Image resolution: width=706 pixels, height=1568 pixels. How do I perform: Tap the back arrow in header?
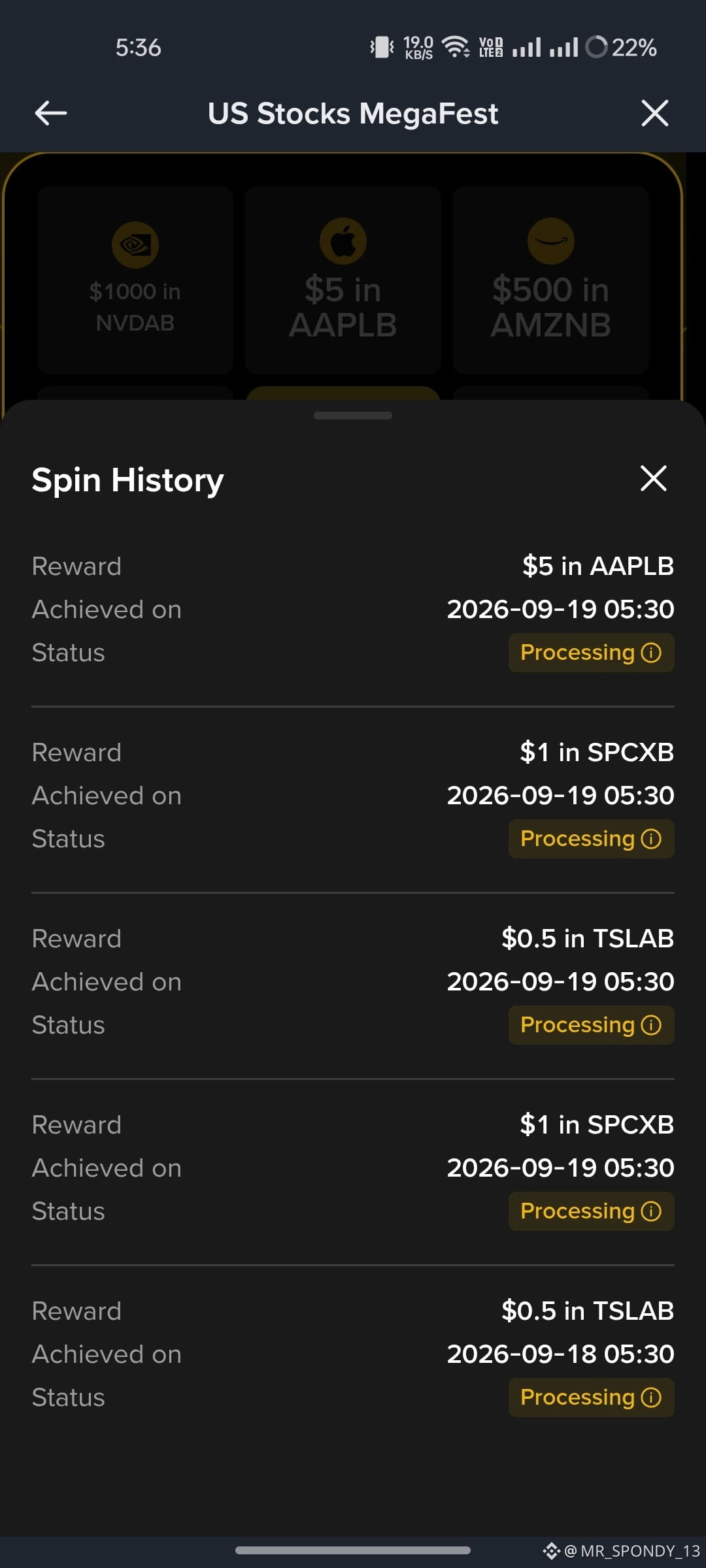(x=51, y=113)
